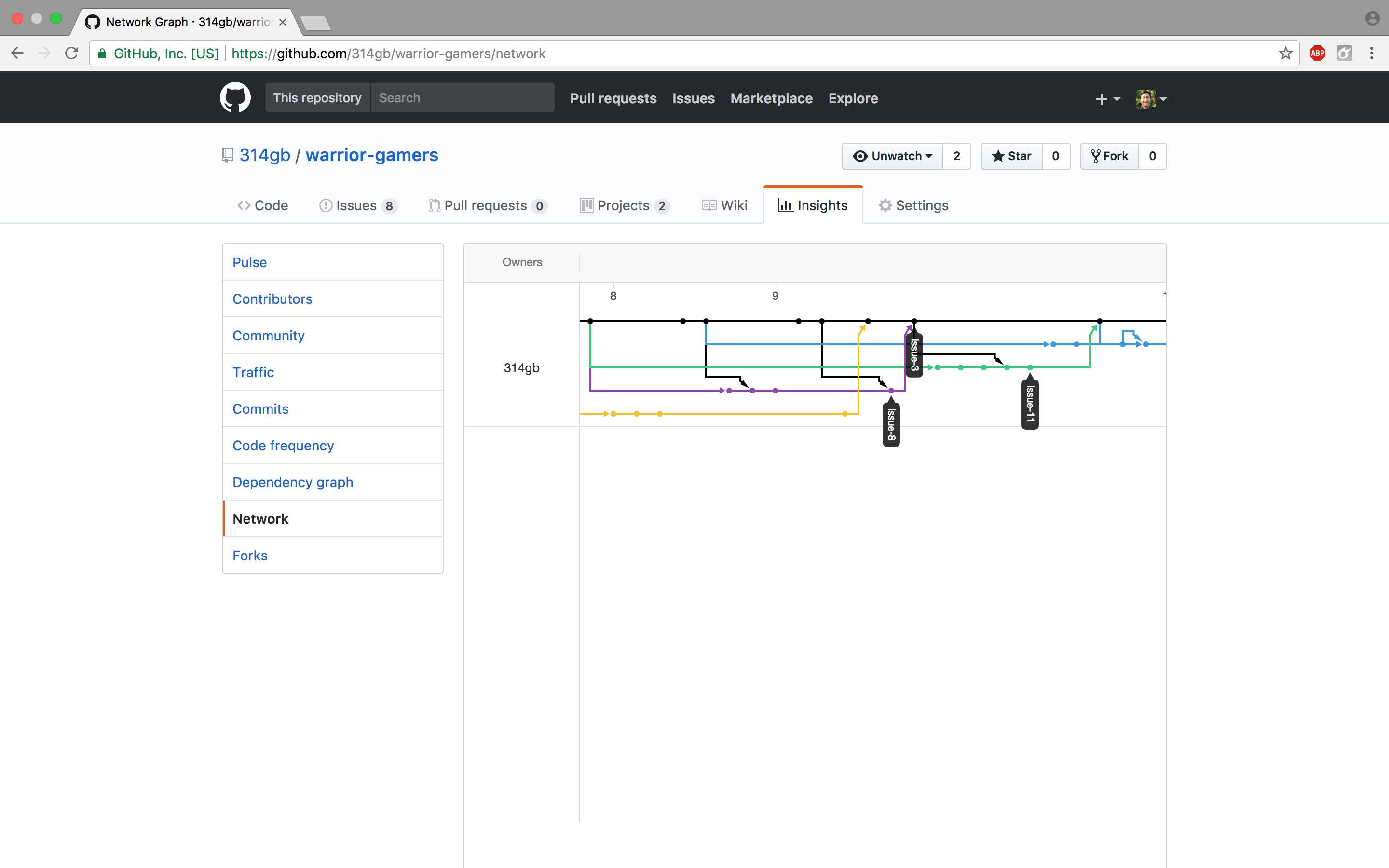Viewport: 1389px width, 868px height.
Task: Go back with the browser back arrow
Action: 17,54
